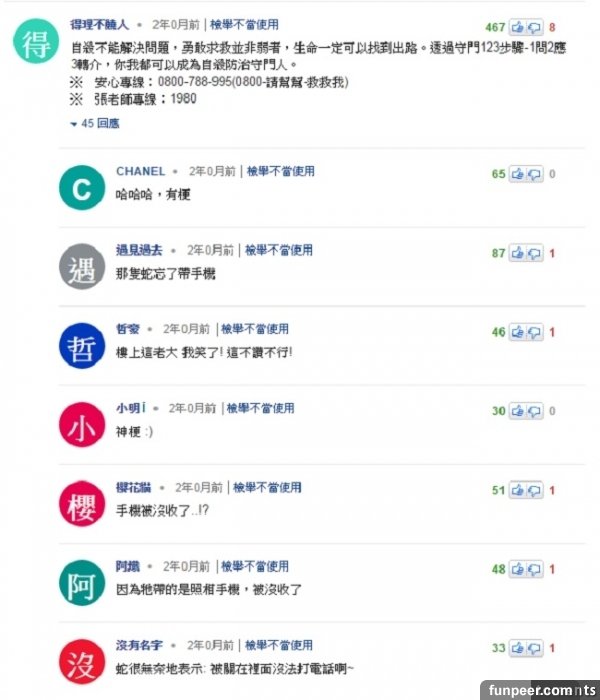Collapse the 45 回應 replies list
The image size is (600, 700).
click(x=95, y=123)
